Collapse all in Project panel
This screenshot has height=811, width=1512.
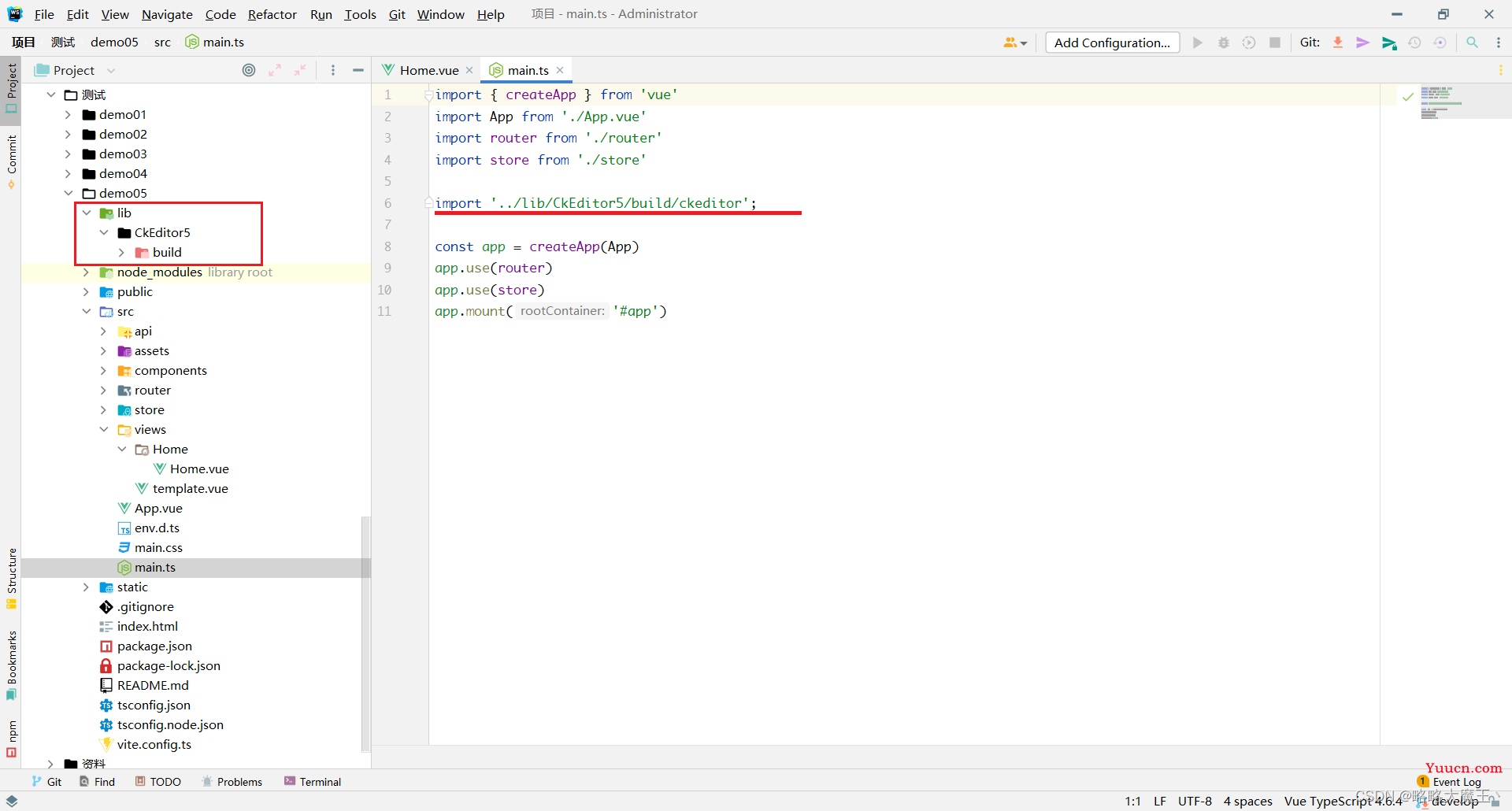pyautogui.click(x=300, y=70)
